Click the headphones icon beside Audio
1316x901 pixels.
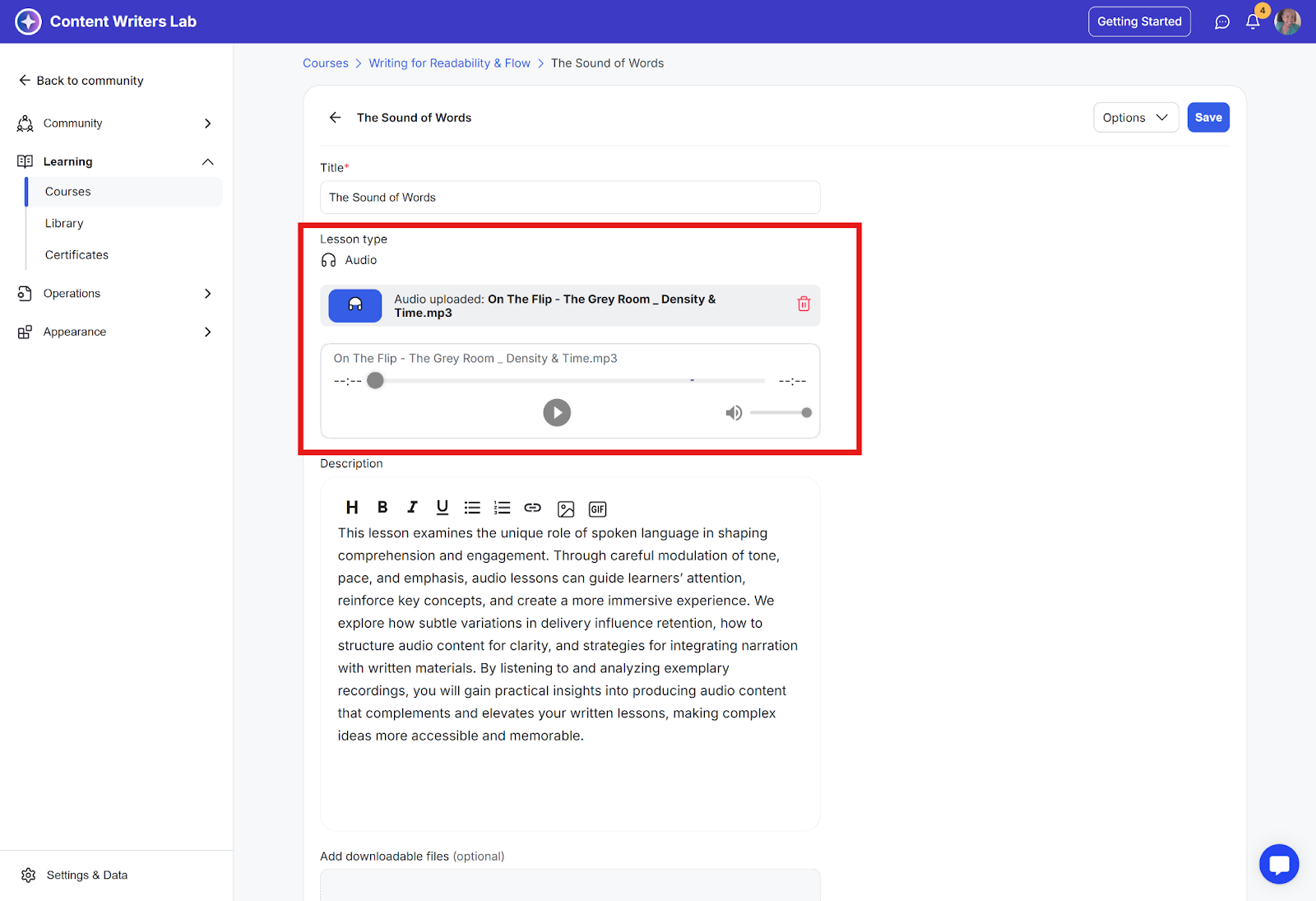(329, 260)
